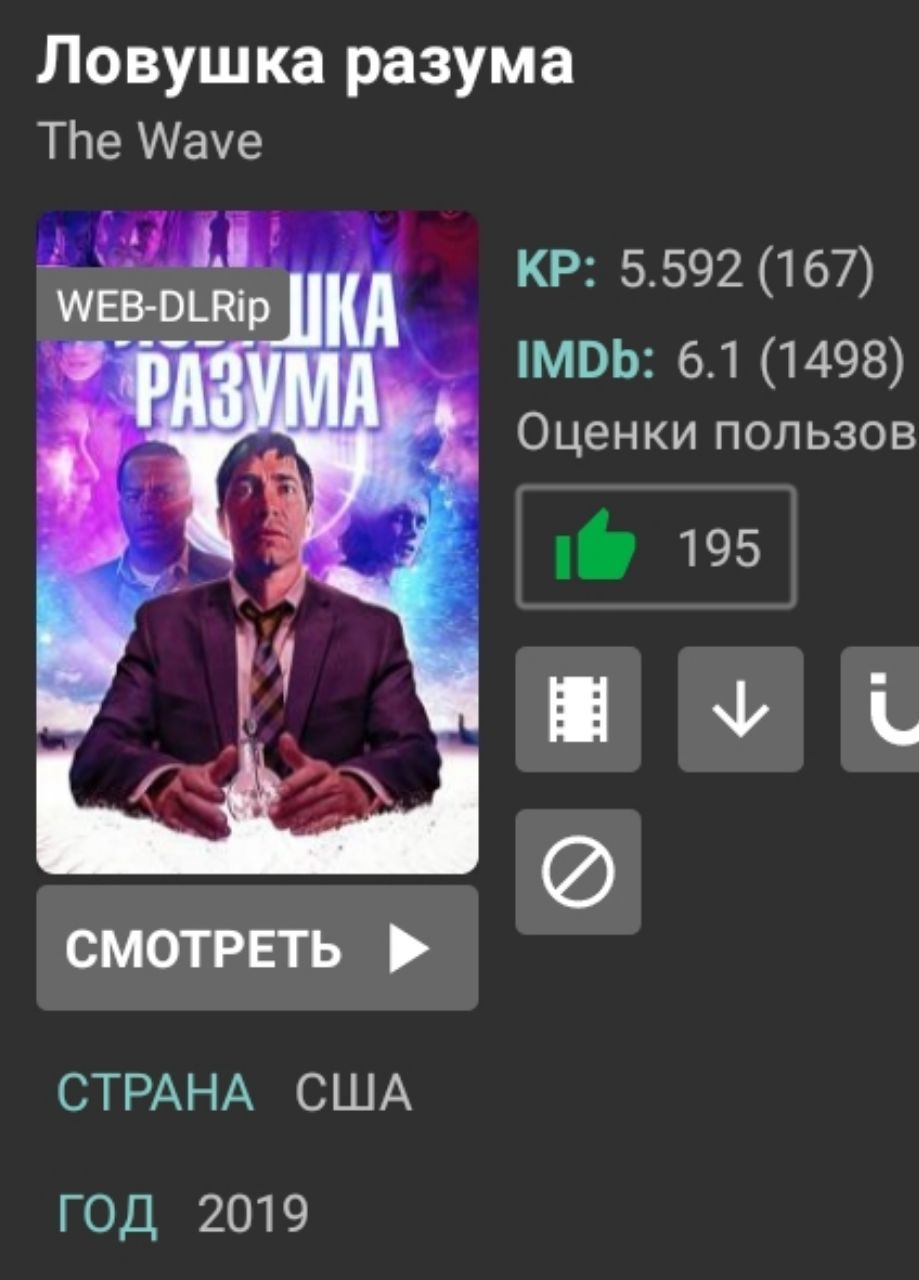Click the title Ловушка разума
Image resolution: width=919 pixels, height=1280 pixels.
(x=306, y=62)
